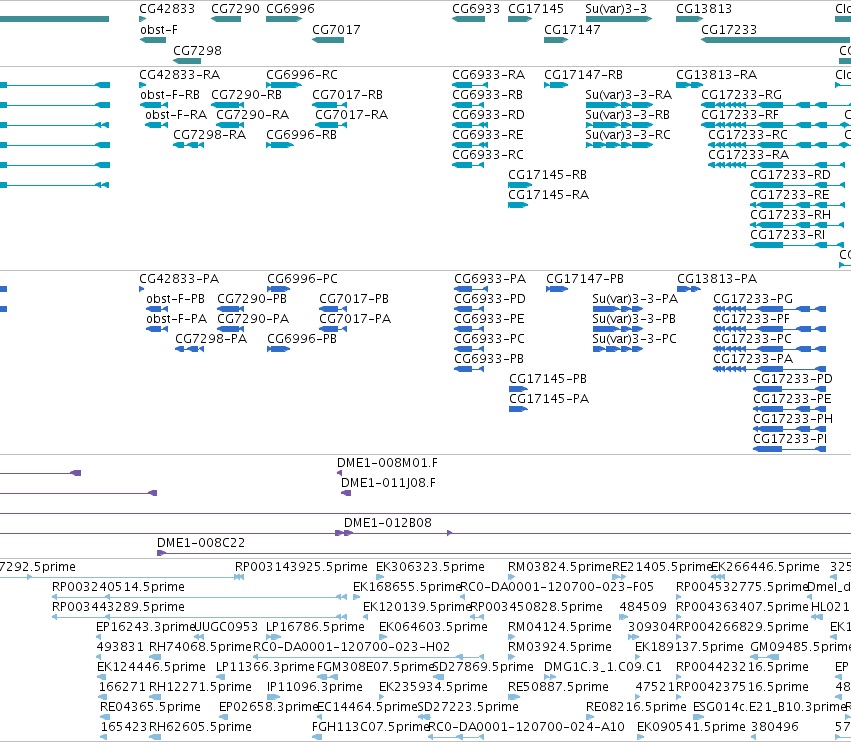
Task: Select transcript CG6933-RC
Action: click(488, 155)
